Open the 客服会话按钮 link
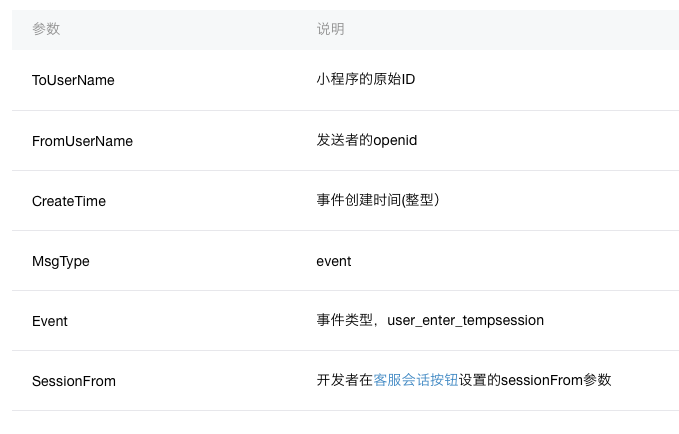Screen dimensions: 679x434 (416, 380)
